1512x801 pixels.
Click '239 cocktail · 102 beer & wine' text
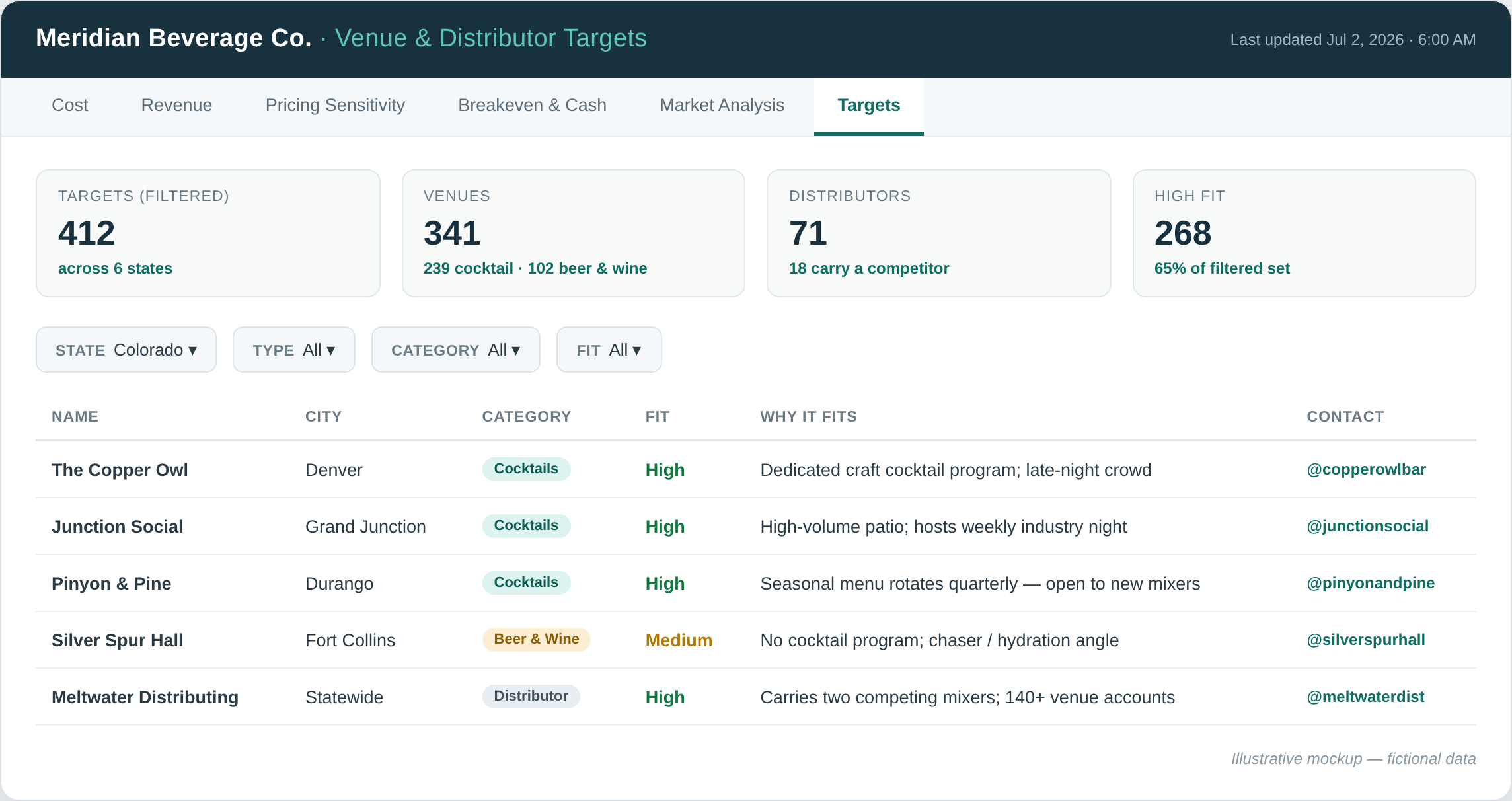535,268
